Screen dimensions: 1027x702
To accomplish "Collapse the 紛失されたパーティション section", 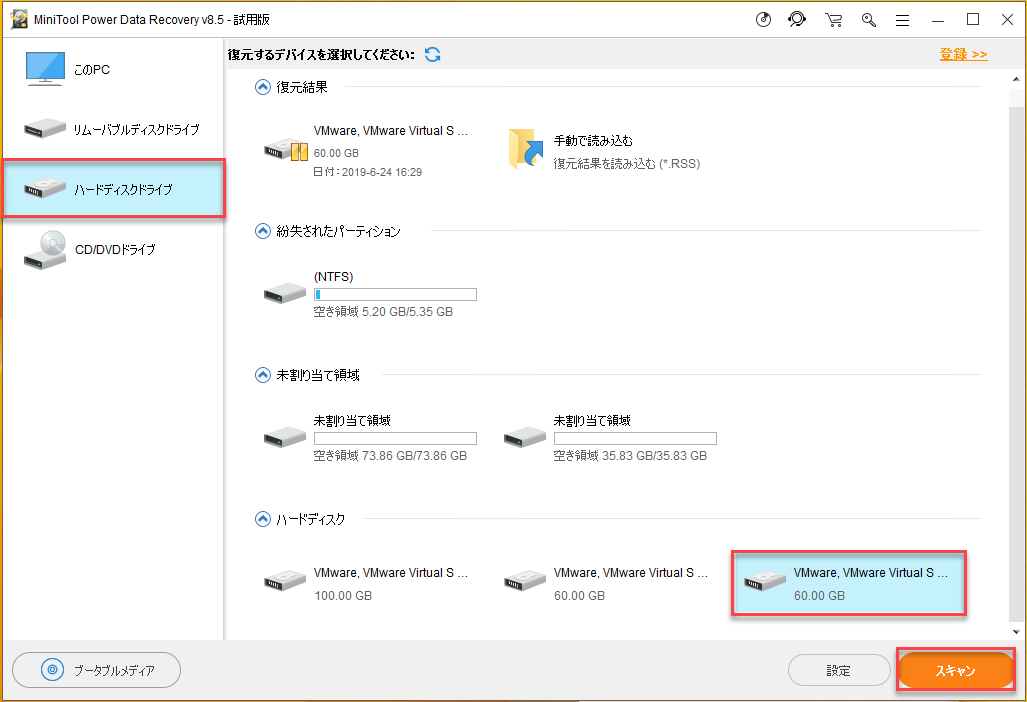I will pyautogui.click(x=263, y=231).
